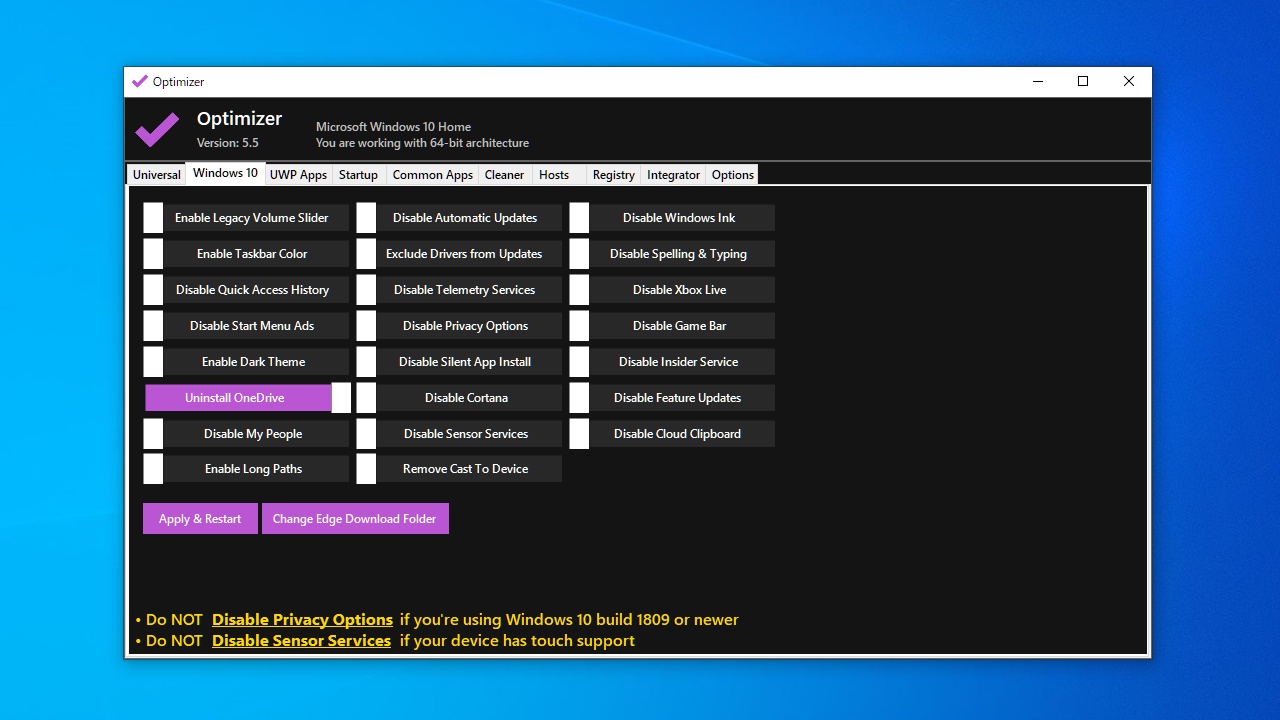
Task: Toggle Disable Silent App Install
Action: [459, 362]
